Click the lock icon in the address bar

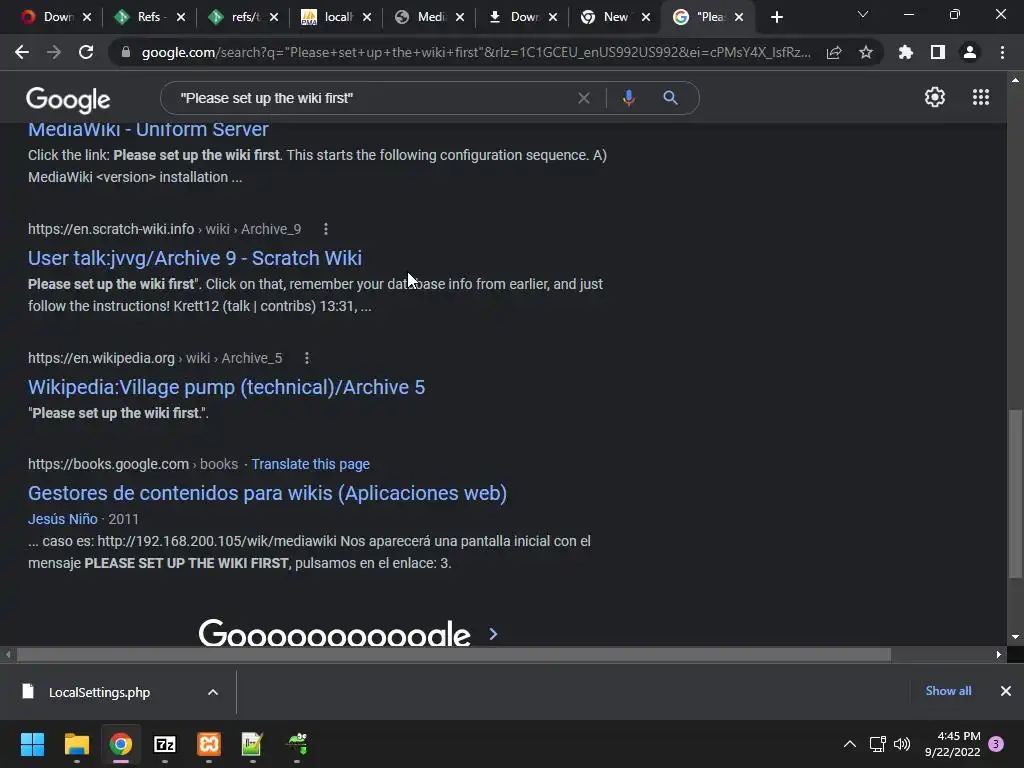pos(125,52)
